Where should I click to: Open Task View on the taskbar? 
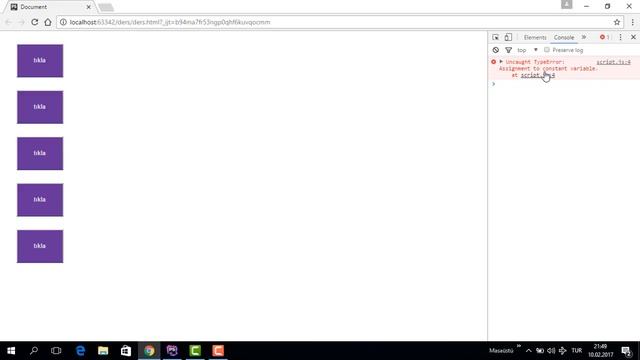(56, 351)
